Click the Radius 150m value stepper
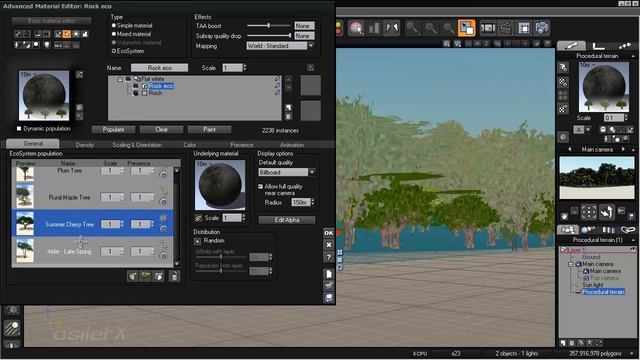 313,202
